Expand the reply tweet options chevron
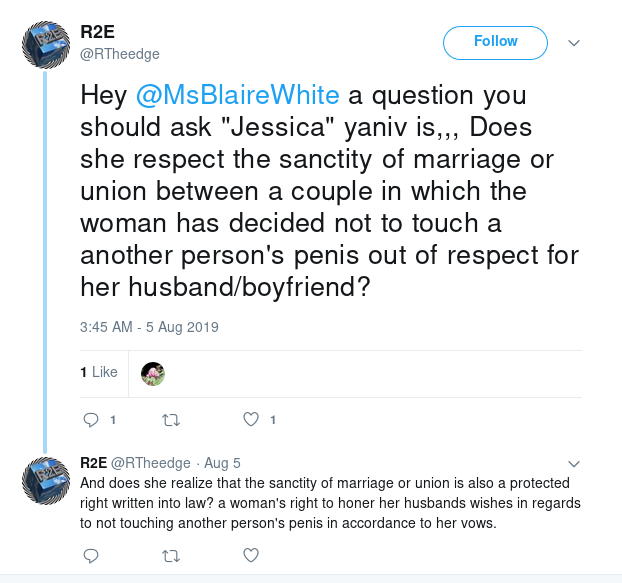Screen dimensions: 622x583 [574, 464]
